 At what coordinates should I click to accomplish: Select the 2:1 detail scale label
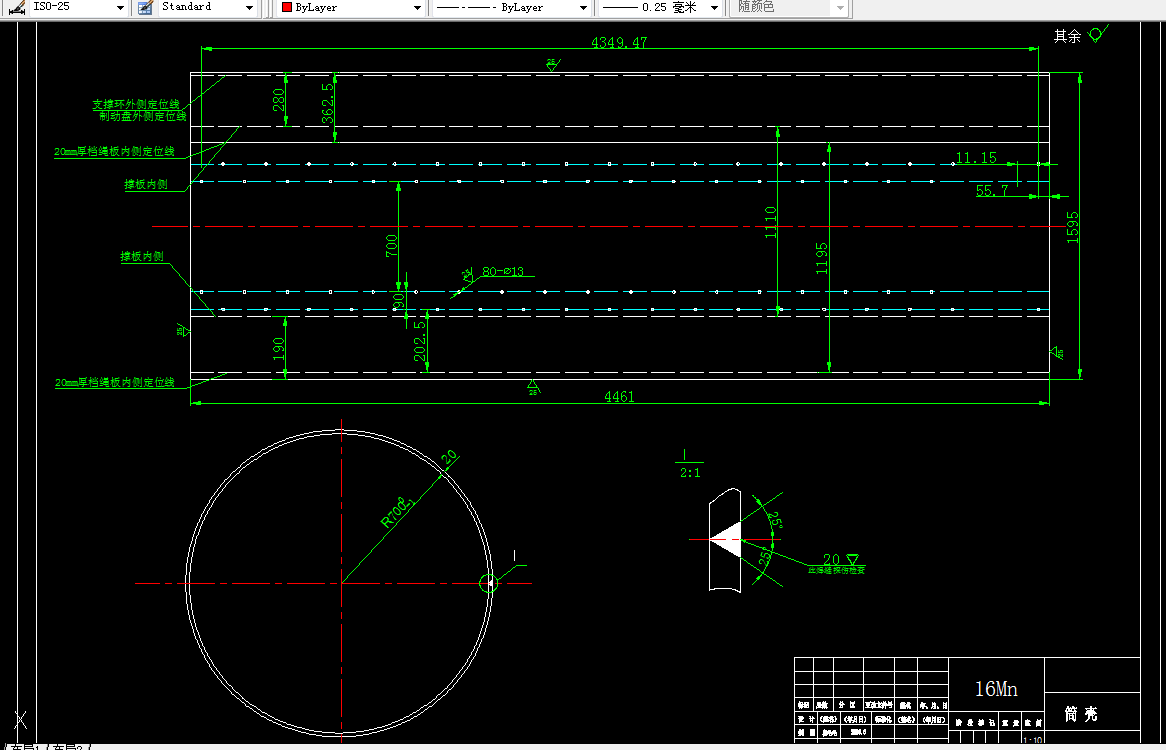click(x=689, y=473)
